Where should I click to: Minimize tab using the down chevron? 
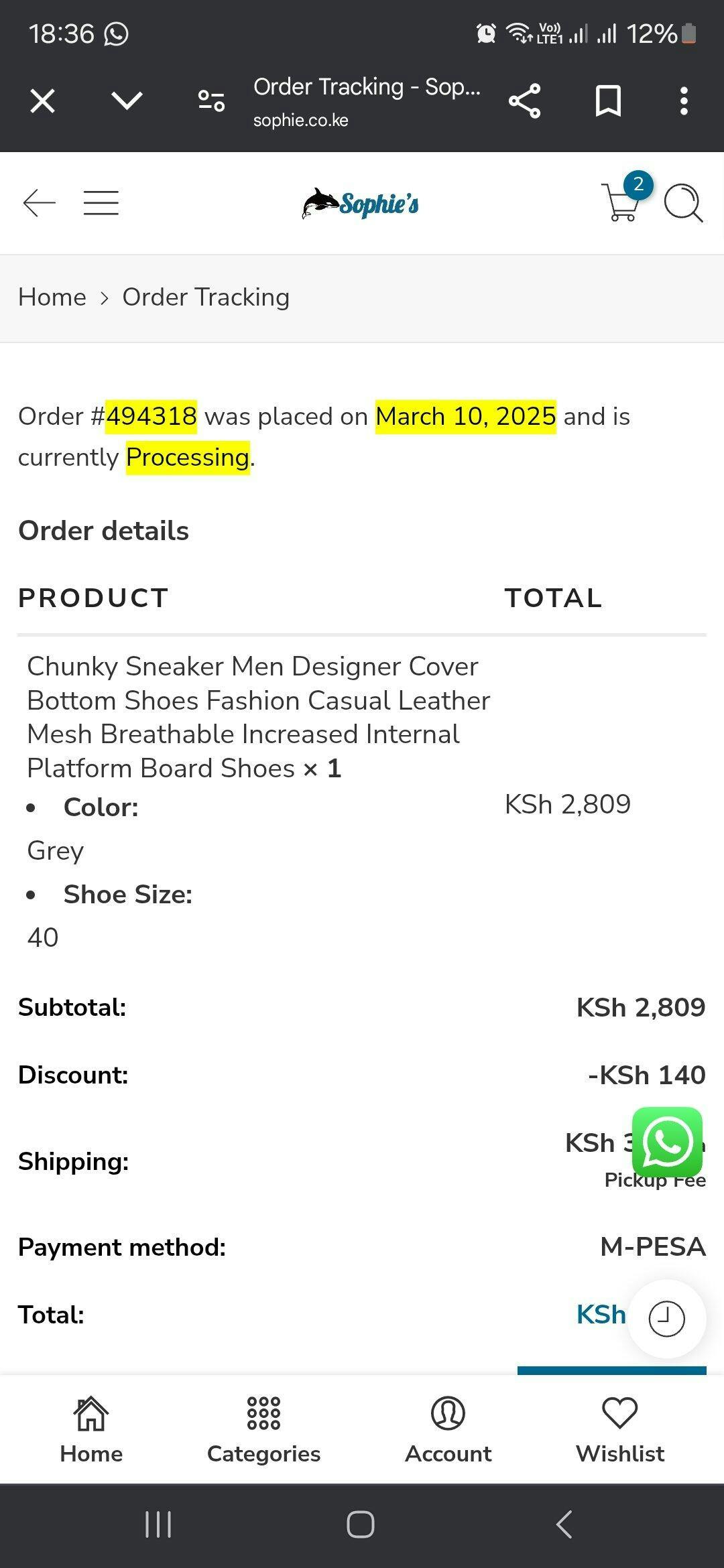click(127, 101)
